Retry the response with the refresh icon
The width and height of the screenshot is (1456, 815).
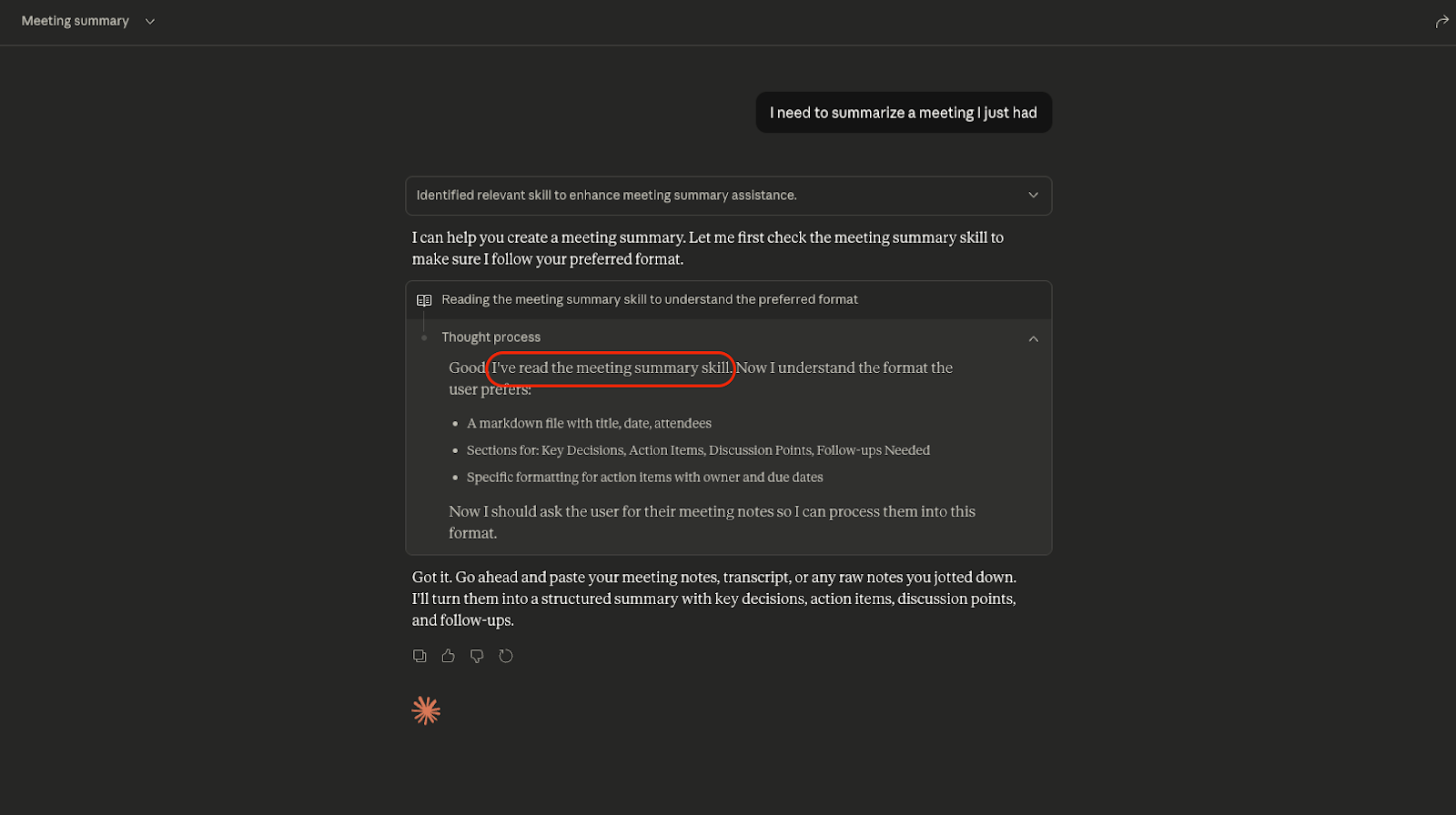(506, 656)
